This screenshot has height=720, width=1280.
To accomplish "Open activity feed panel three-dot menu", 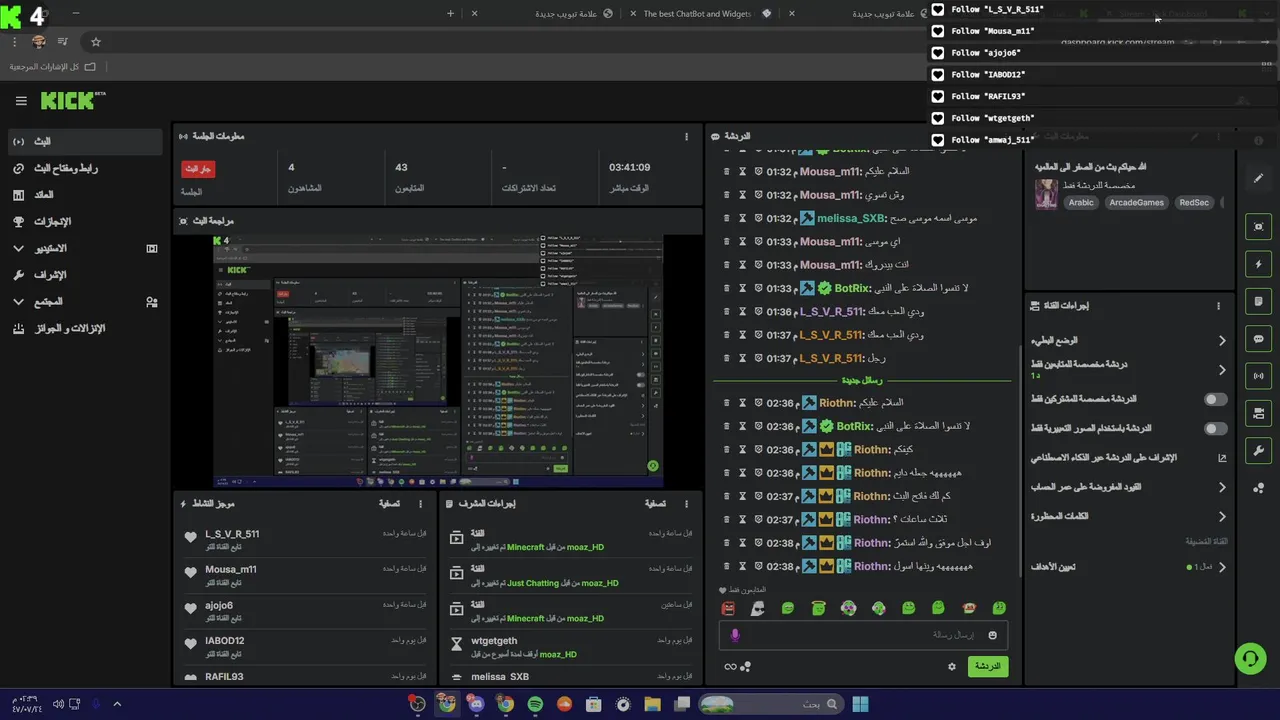I will pos(420,504).
